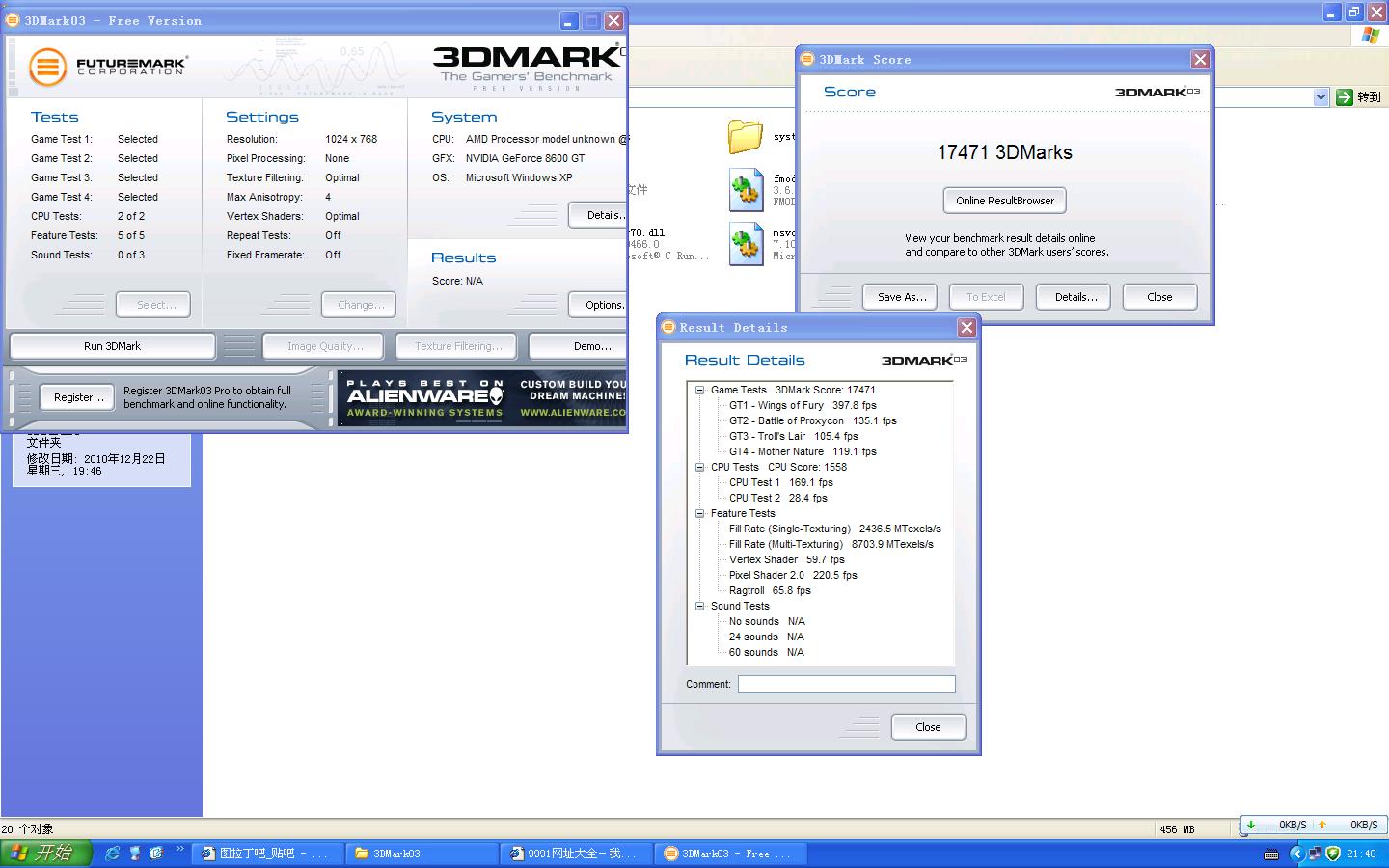Viewport: 1389px width, 868px height.
Task: Select the 60 sounds result row
Action: (767, 652)
